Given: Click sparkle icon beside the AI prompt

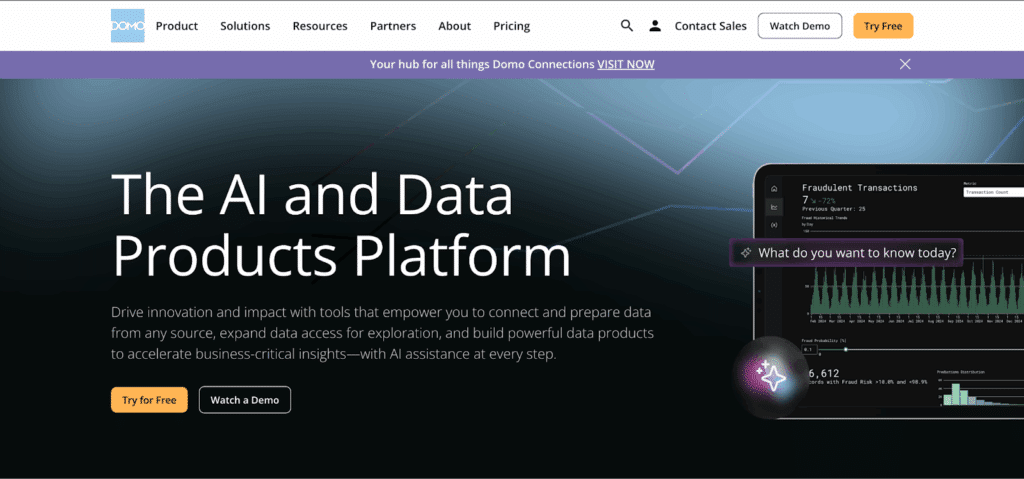Looking at the screenshot, I should point(746,253).
